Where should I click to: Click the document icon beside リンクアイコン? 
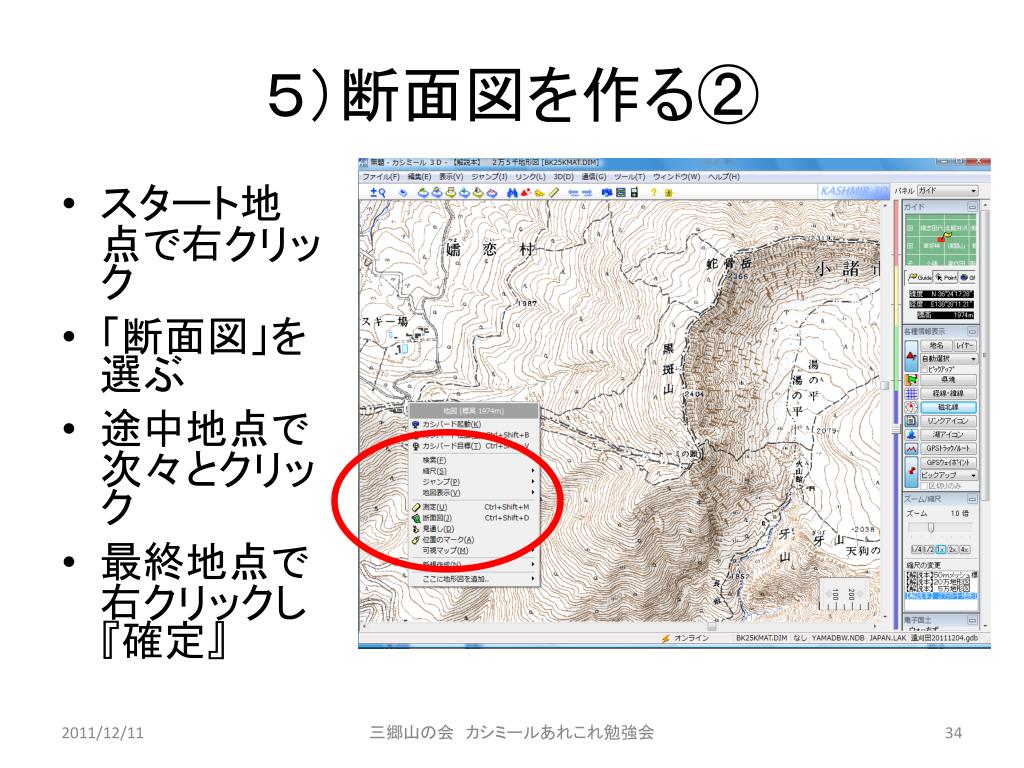pos(912,421)
